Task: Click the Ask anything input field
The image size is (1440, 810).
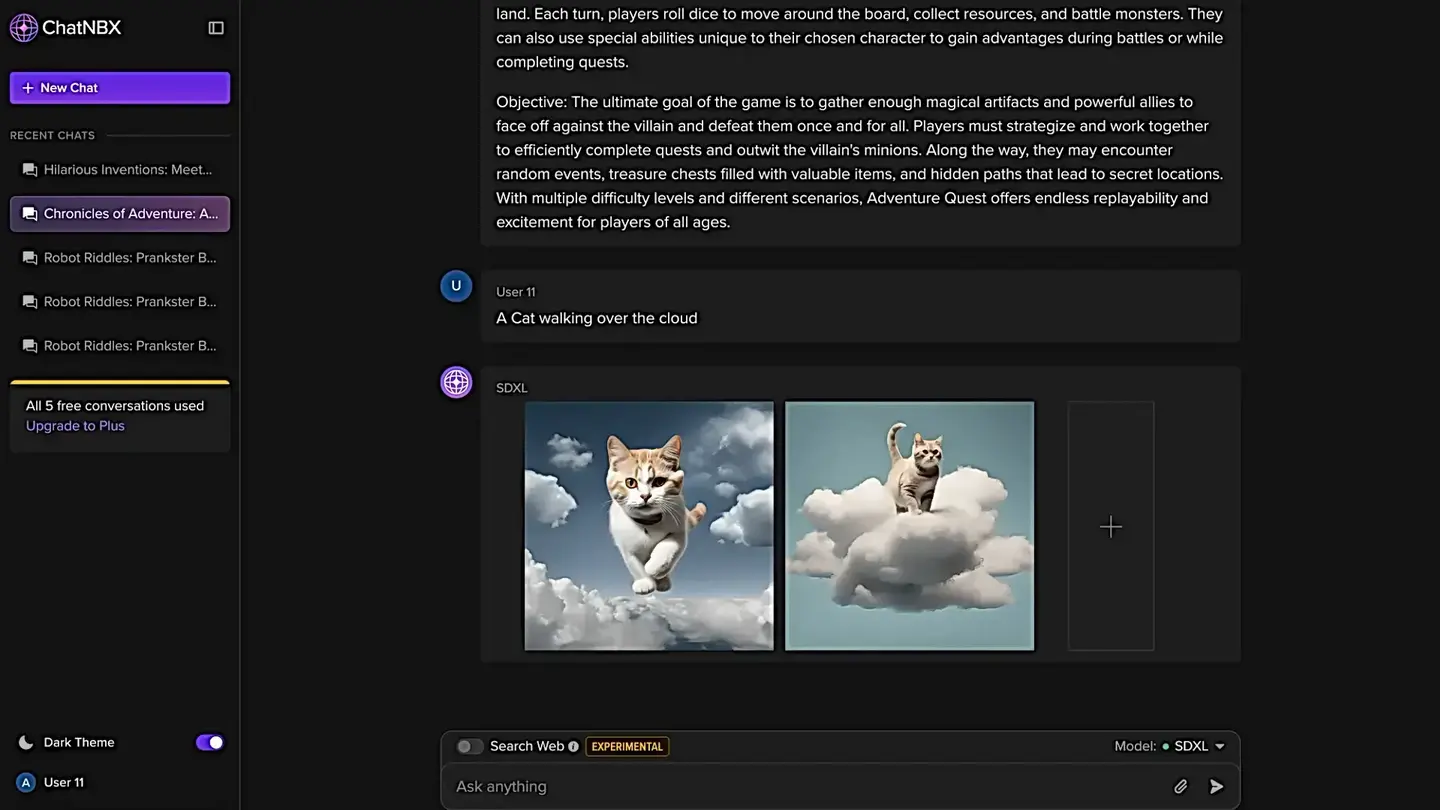Action: [800, 787]
